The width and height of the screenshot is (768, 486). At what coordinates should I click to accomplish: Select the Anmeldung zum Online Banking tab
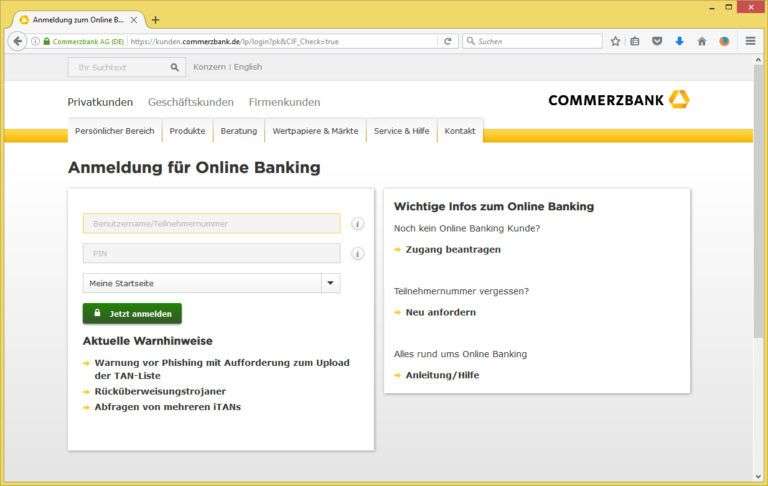coord(78,20)
